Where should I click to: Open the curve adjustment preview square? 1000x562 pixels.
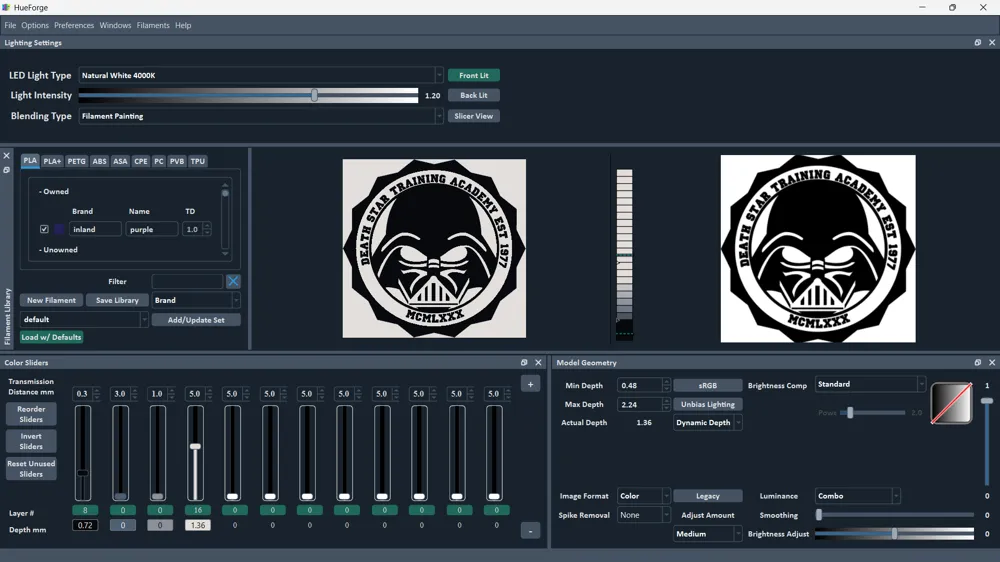point(952,403)
